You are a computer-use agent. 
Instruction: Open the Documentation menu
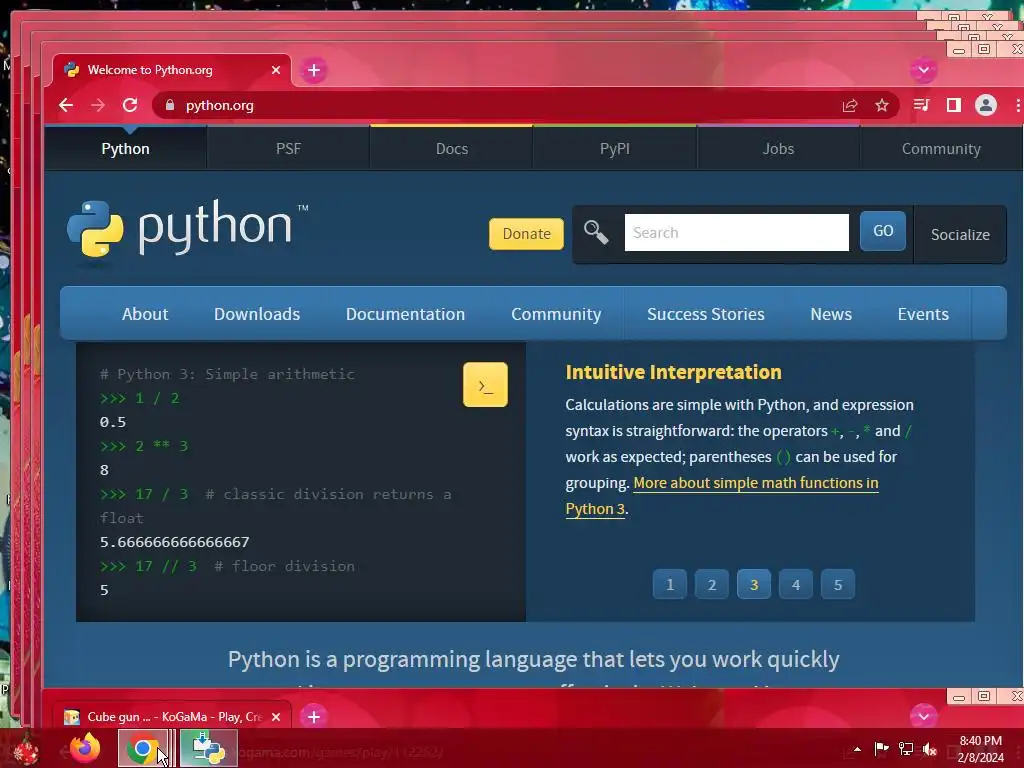pos(405,314)
